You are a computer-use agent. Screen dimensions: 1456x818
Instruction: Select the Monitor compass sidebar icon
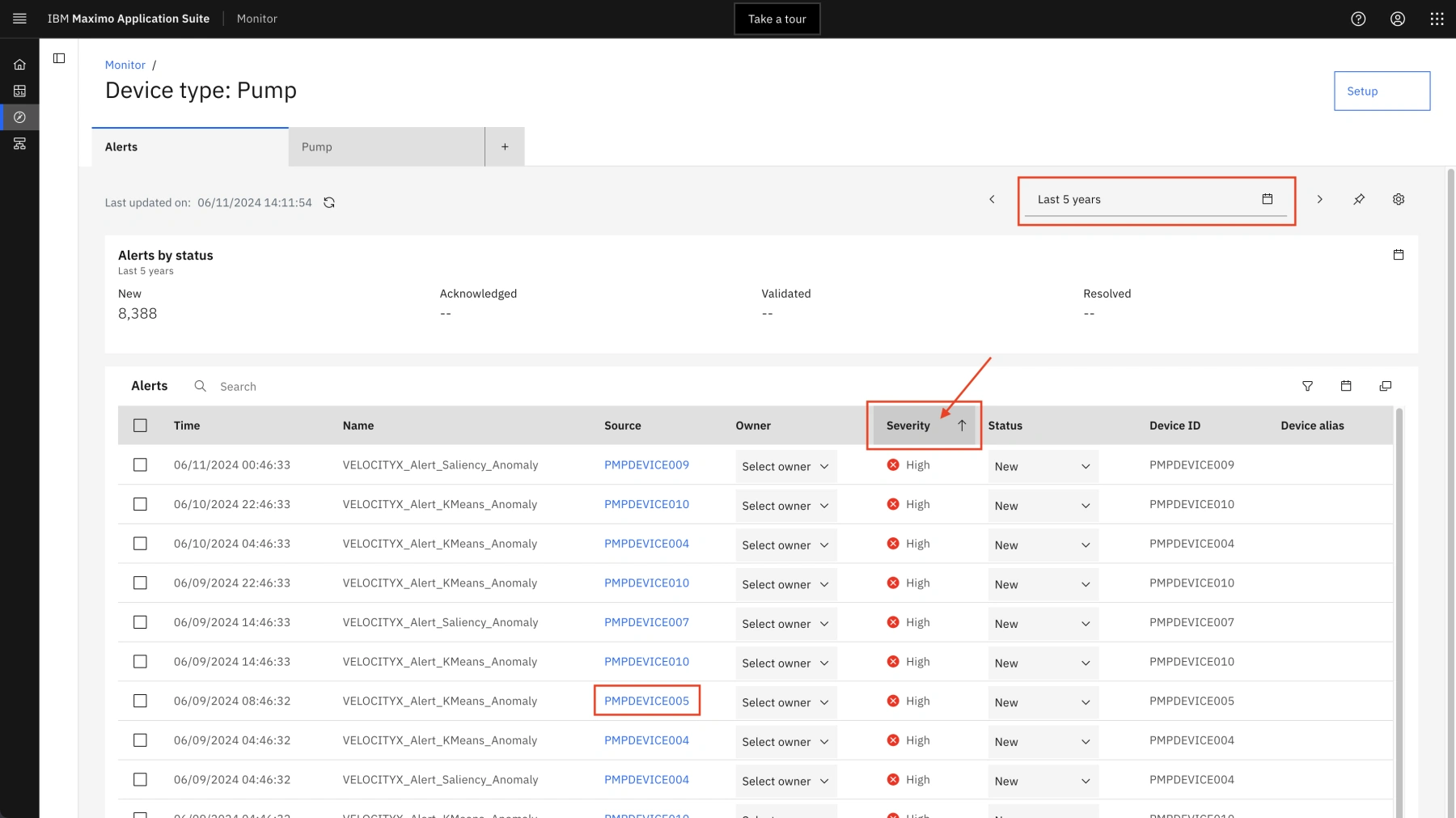click(19, 117)
